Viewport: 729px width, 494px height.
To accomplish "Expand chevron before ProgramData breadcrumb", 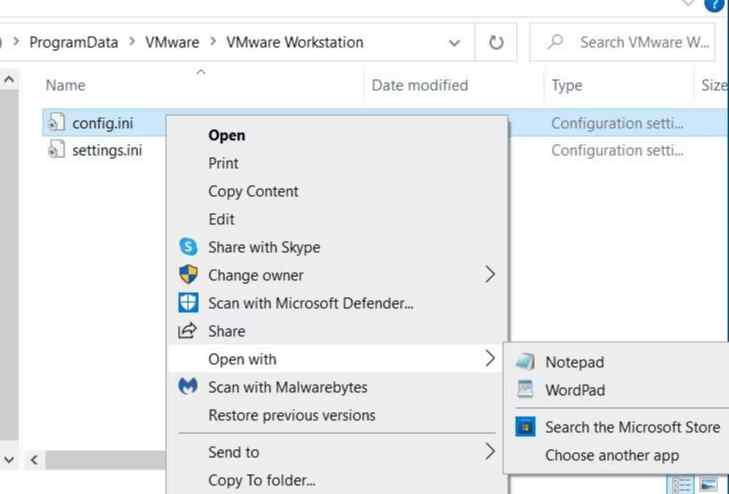I will click(16, 42).
